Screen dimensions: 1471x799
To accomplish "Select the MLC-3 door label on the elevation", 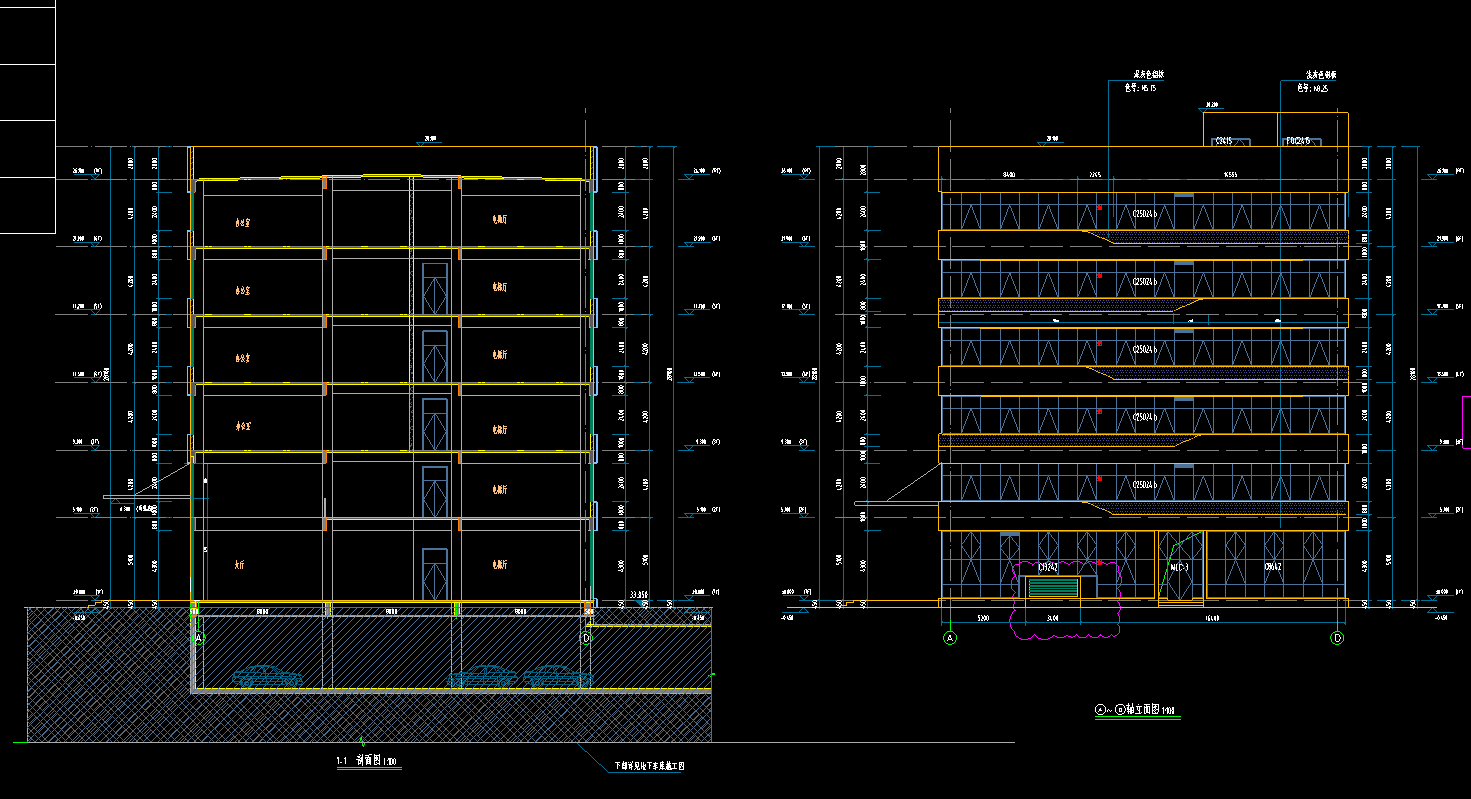I will (1179, 568).
